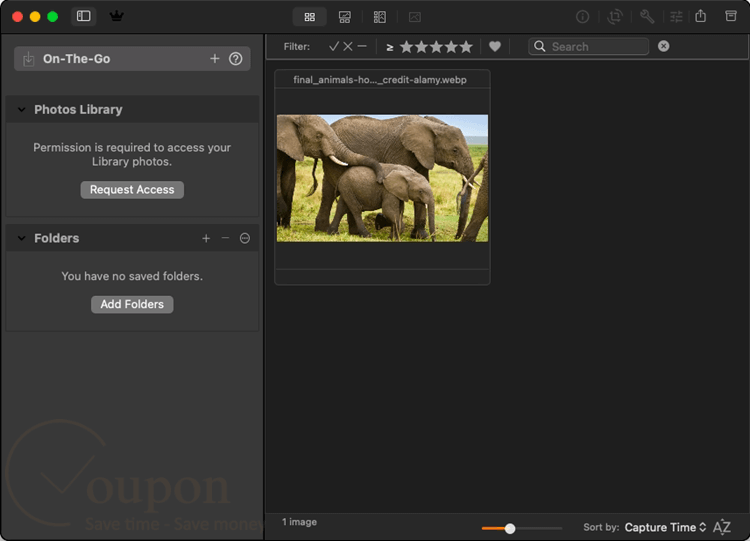
Task: Open the image info icon
Action: (582, 17)
